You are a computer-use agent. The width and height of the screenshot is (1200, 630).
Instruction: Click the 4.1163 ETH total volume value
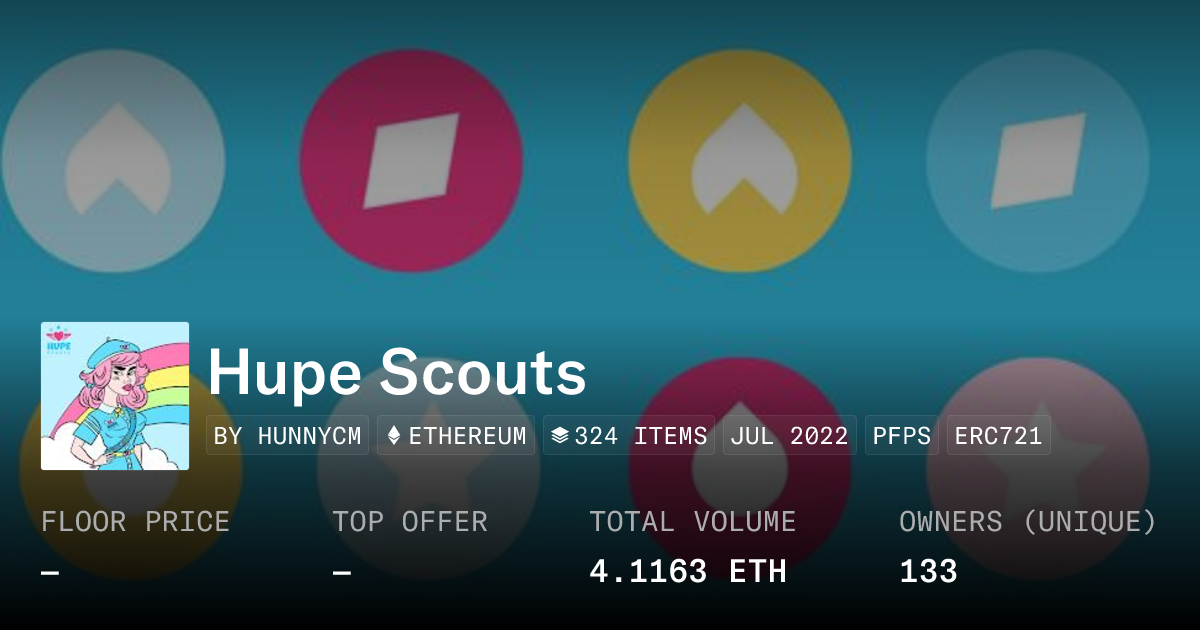point(688,572)
